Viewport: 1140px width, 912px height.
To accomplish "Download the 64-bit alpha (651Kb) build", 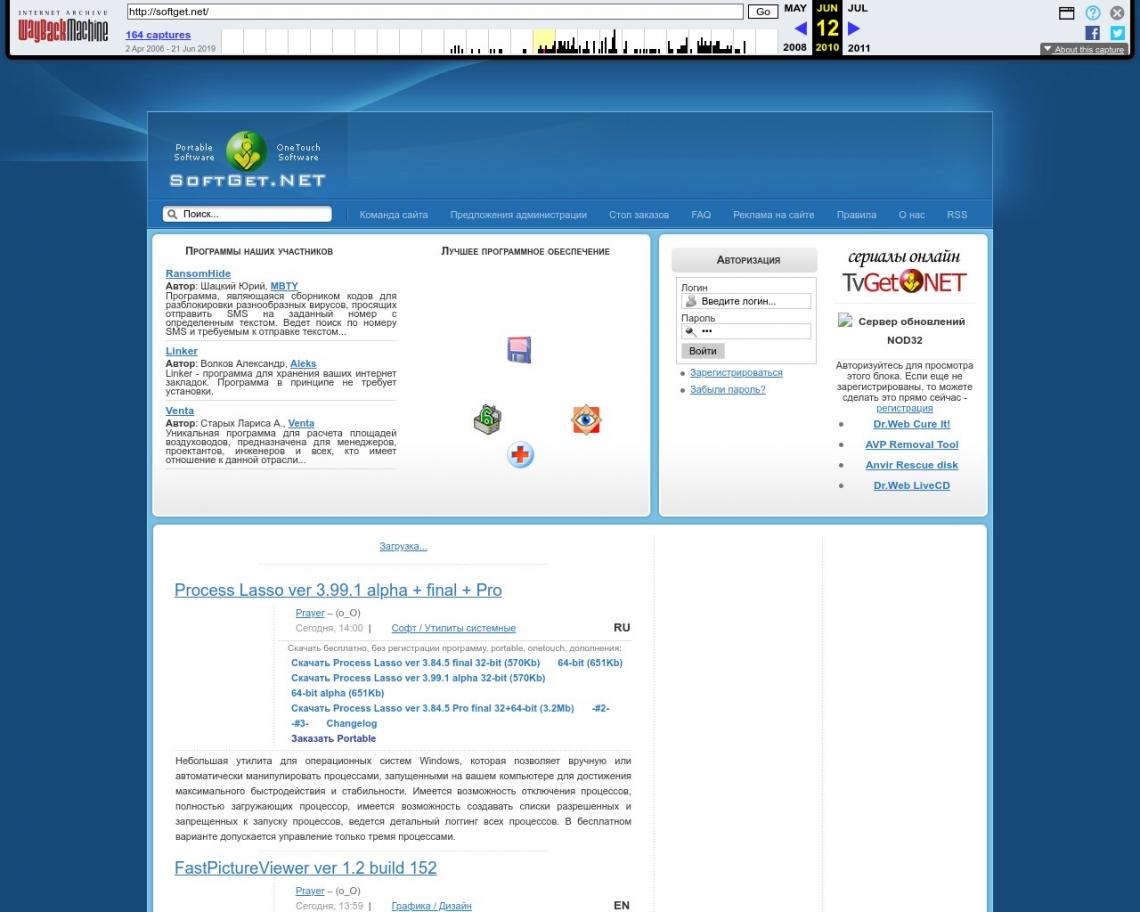I will coord(337,693).
